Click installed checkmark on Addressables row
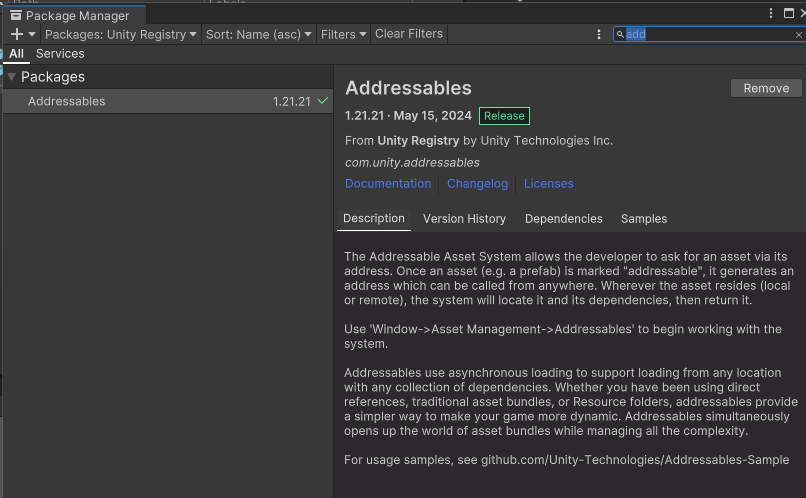The height and width of the screenshot is (498, 806). tap(323, 101)
